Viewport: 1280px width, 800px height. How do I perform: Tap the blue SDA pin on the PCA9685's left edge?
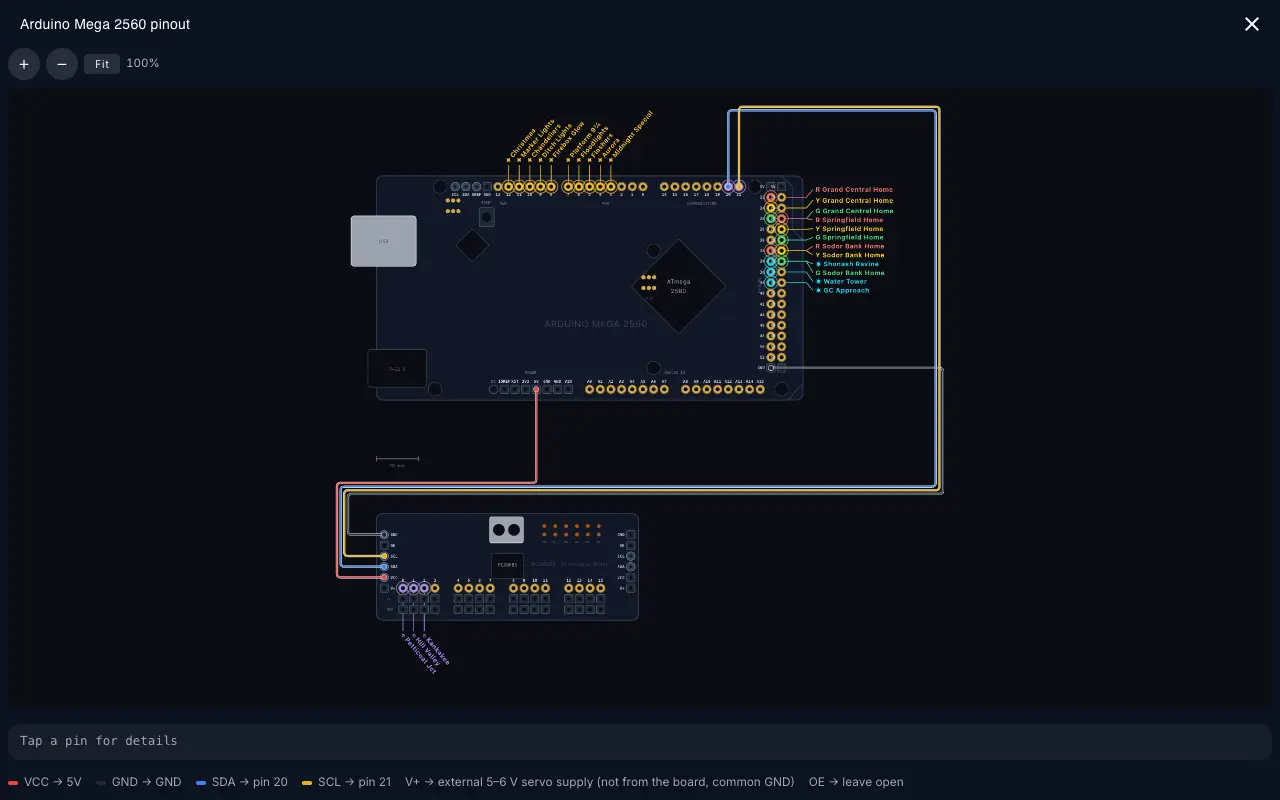[x=384, y=567]
